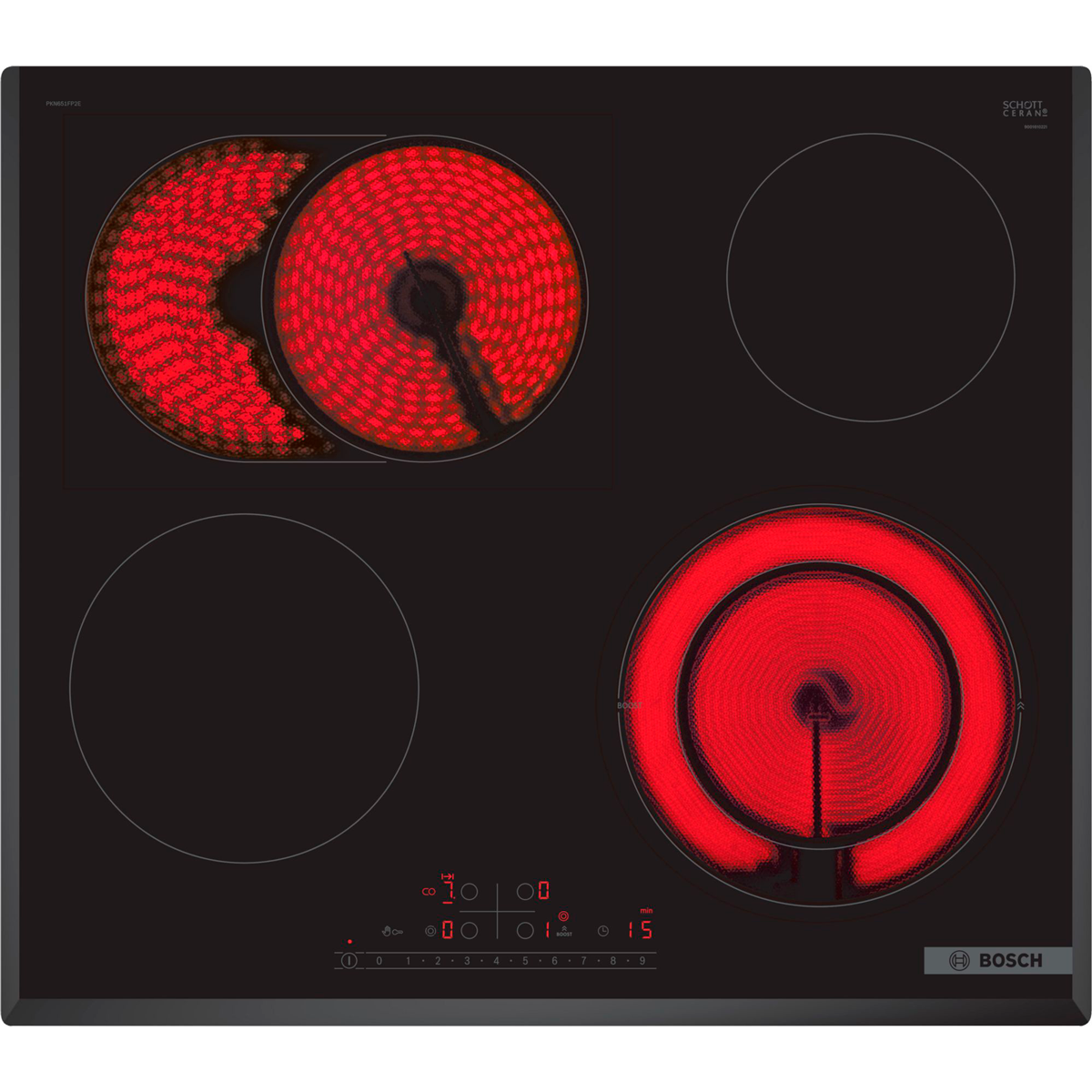
Task: Set power level 3 on the slider
Action: point(467,961)
